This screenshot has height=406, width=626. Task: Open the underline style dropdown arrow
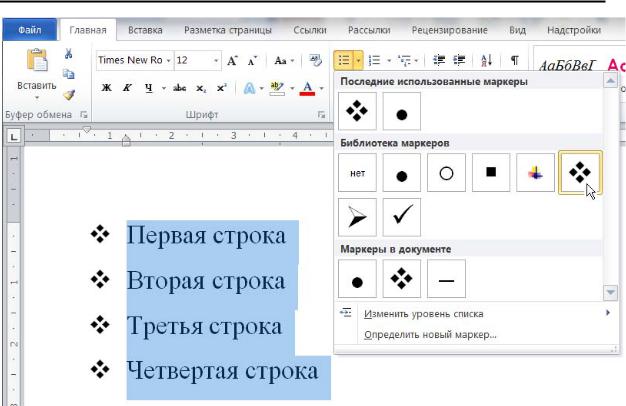[x=164, y=88]
